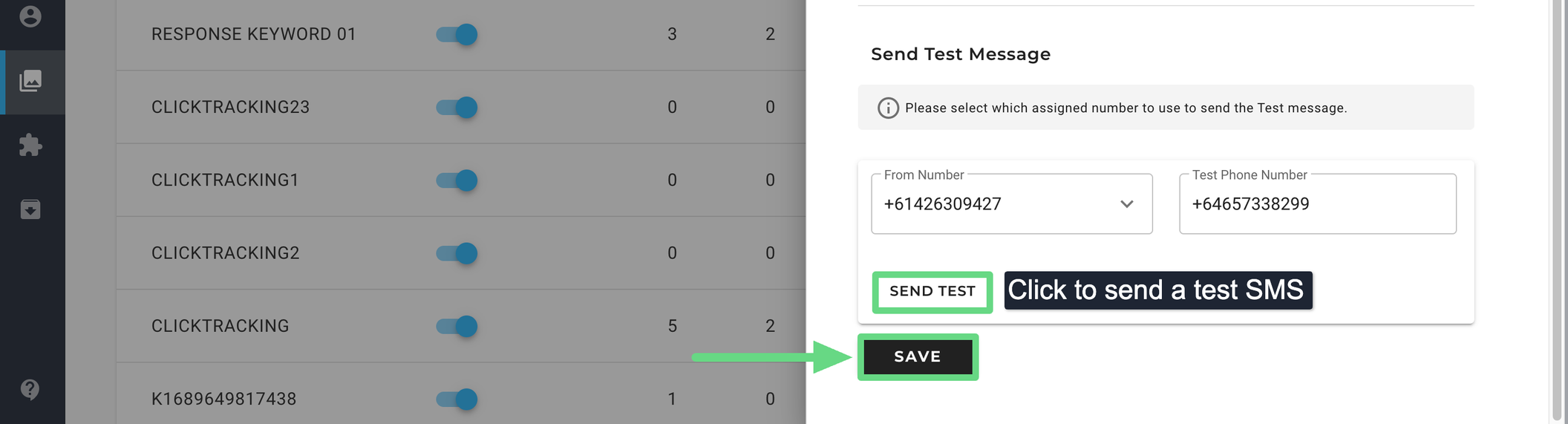
Task: Switch off the CLICKTRACKING2 toggle
Action: coord(457,253)
